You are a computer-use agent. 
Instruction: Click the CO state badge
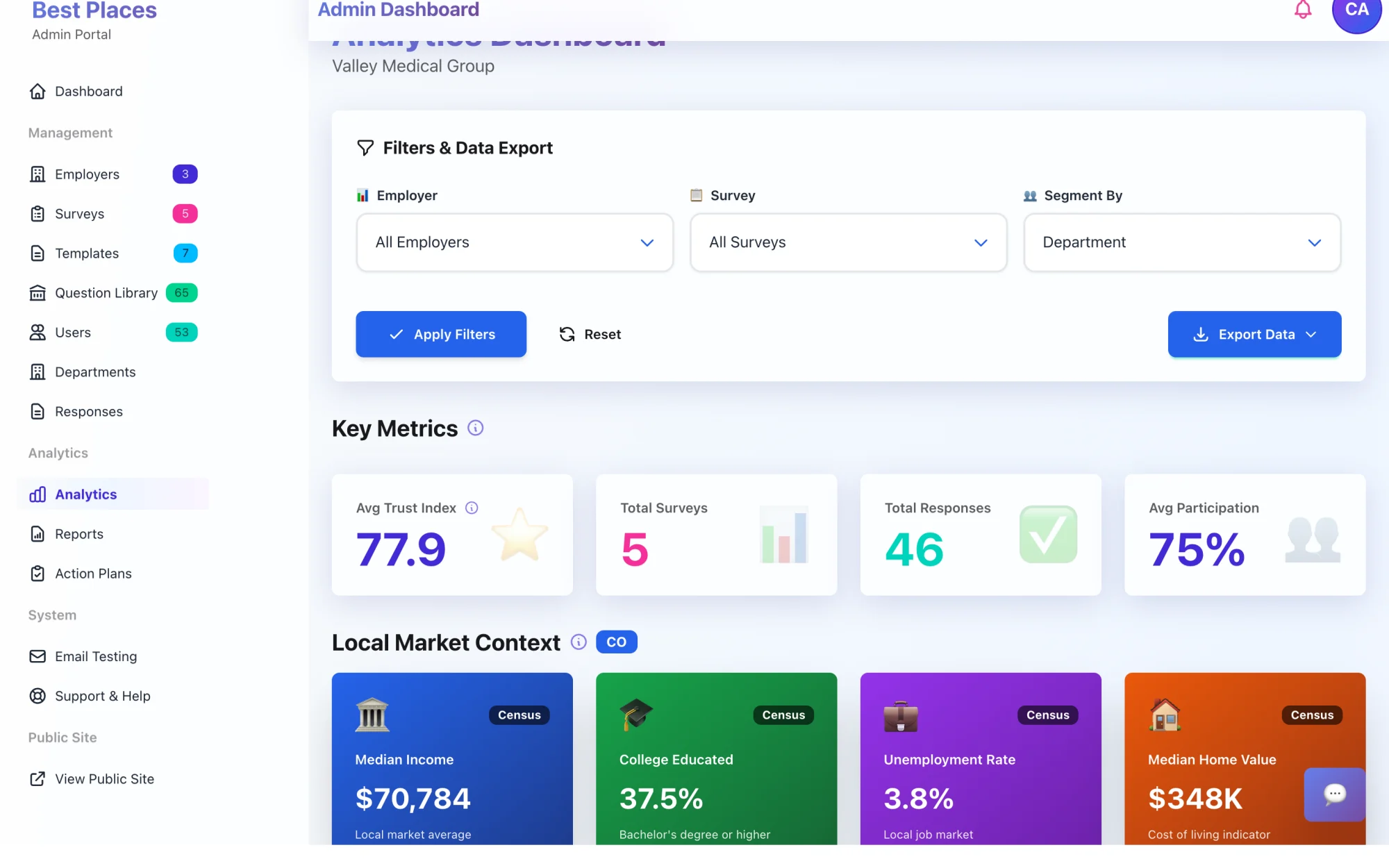[x=616, y=642]
